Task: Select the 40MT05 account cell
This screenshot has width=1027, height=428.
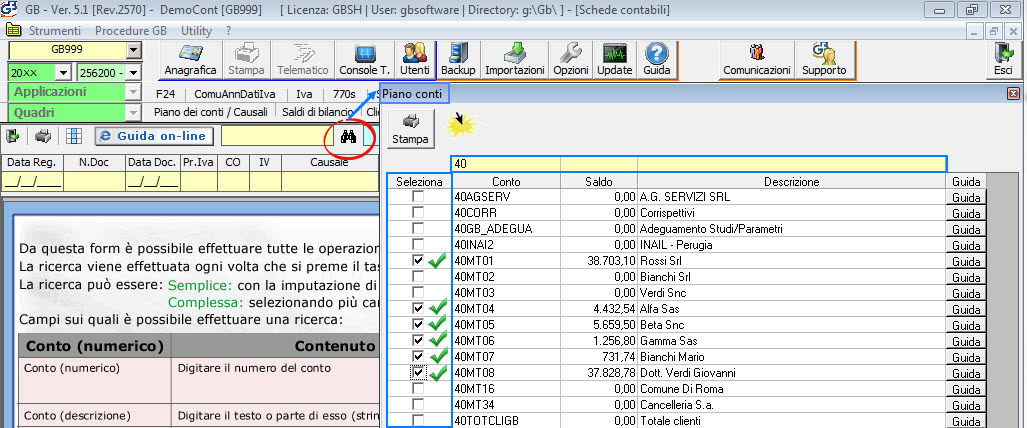Action: (506, 325)
